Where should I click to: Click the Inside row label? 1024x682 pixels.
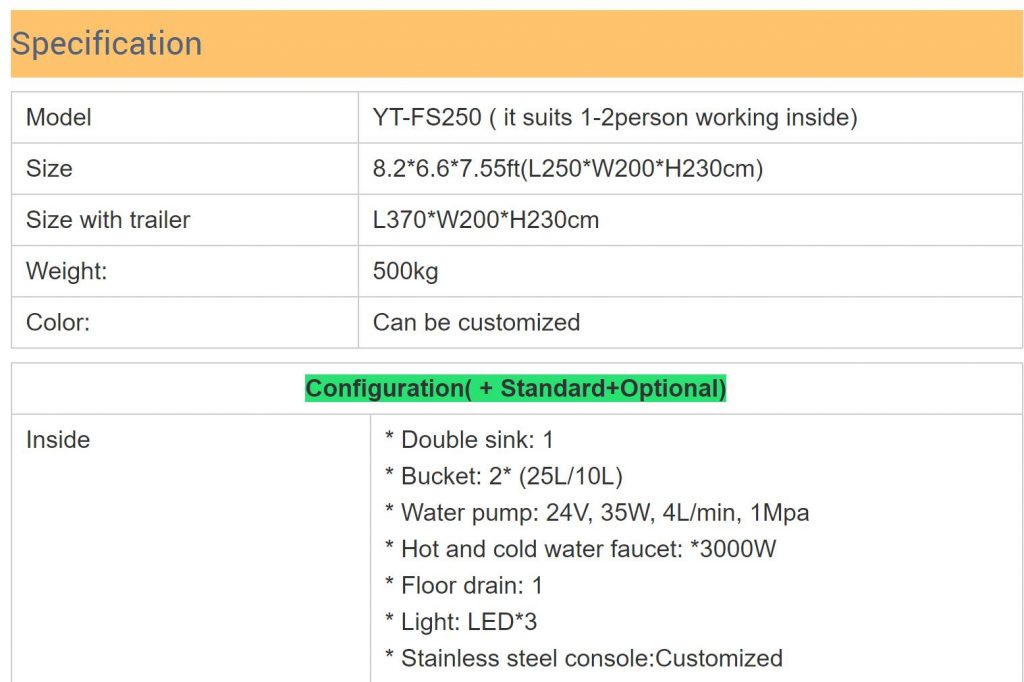coord(58,440)
